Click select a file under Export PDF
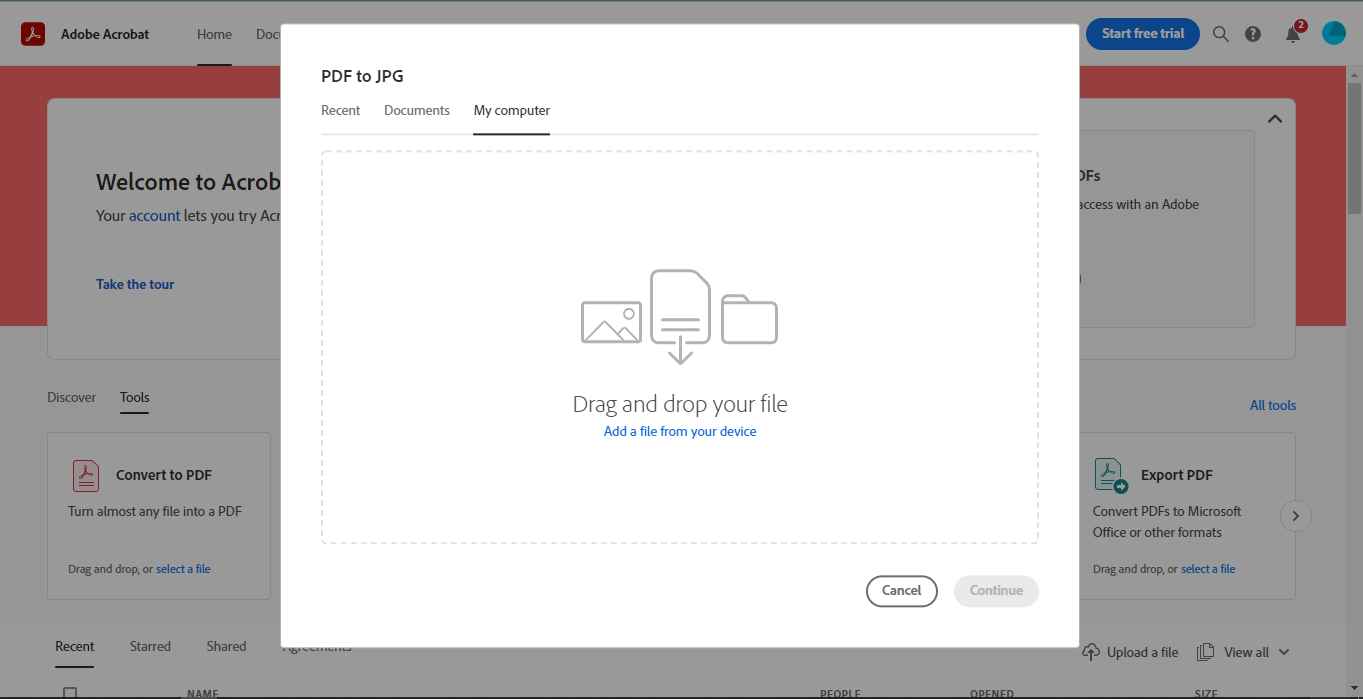The width and height of the screenshot is (1363, 699). pos(1208,569)
